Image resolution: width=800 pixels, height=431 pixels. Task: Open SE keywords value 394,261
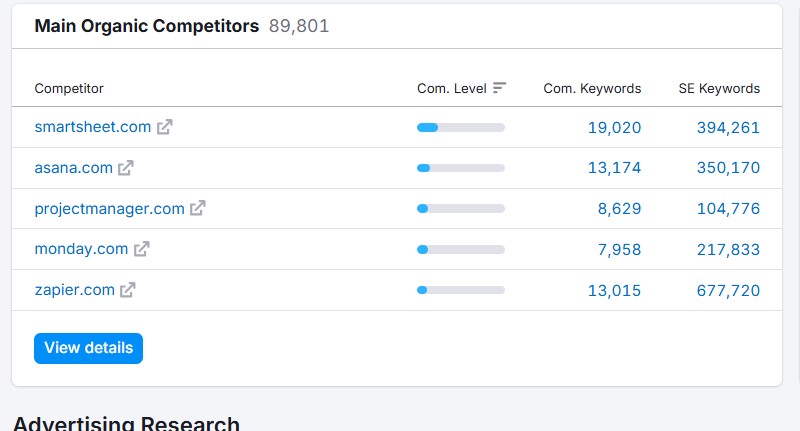[728, 128]
